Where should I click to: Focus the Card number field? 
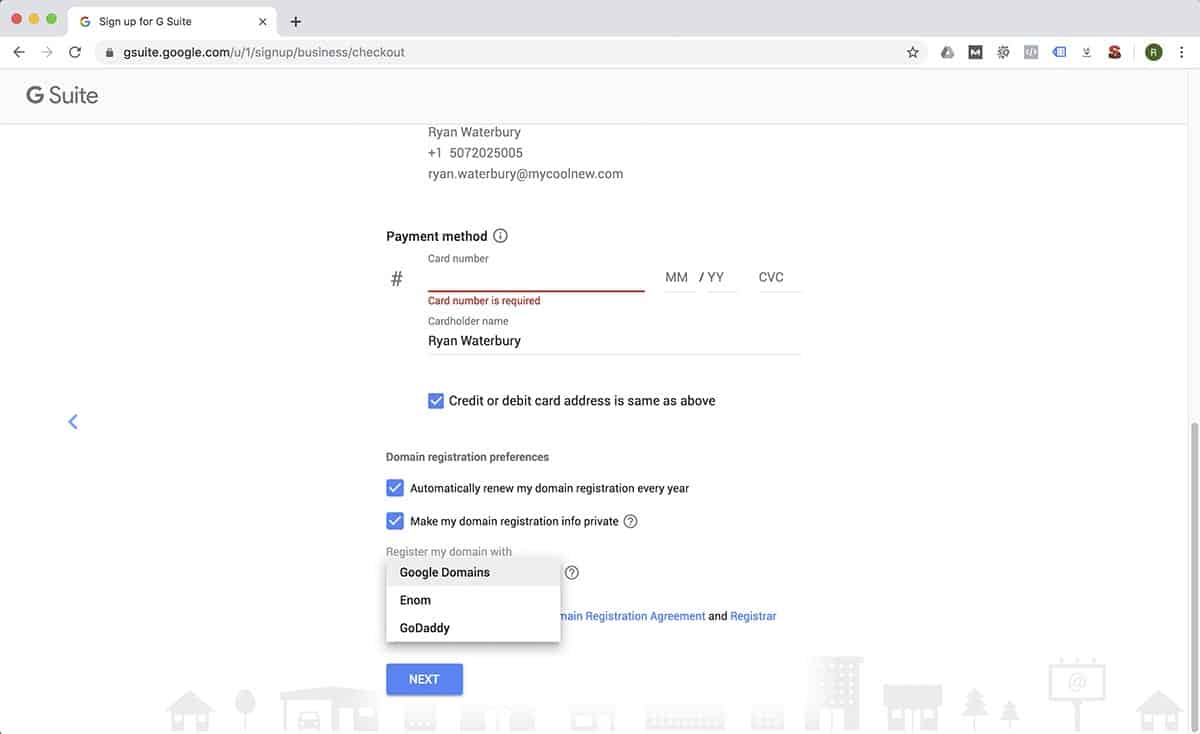tap(536, 277)
